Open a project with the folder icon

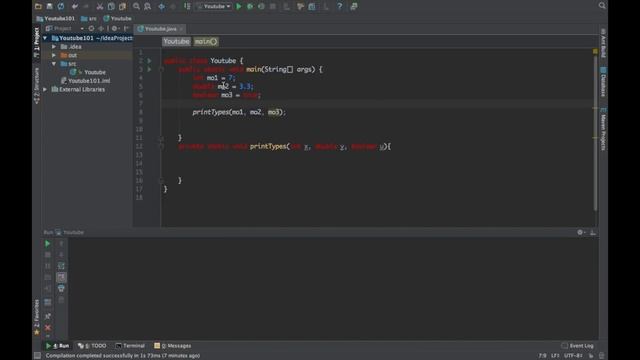[38, 6]
